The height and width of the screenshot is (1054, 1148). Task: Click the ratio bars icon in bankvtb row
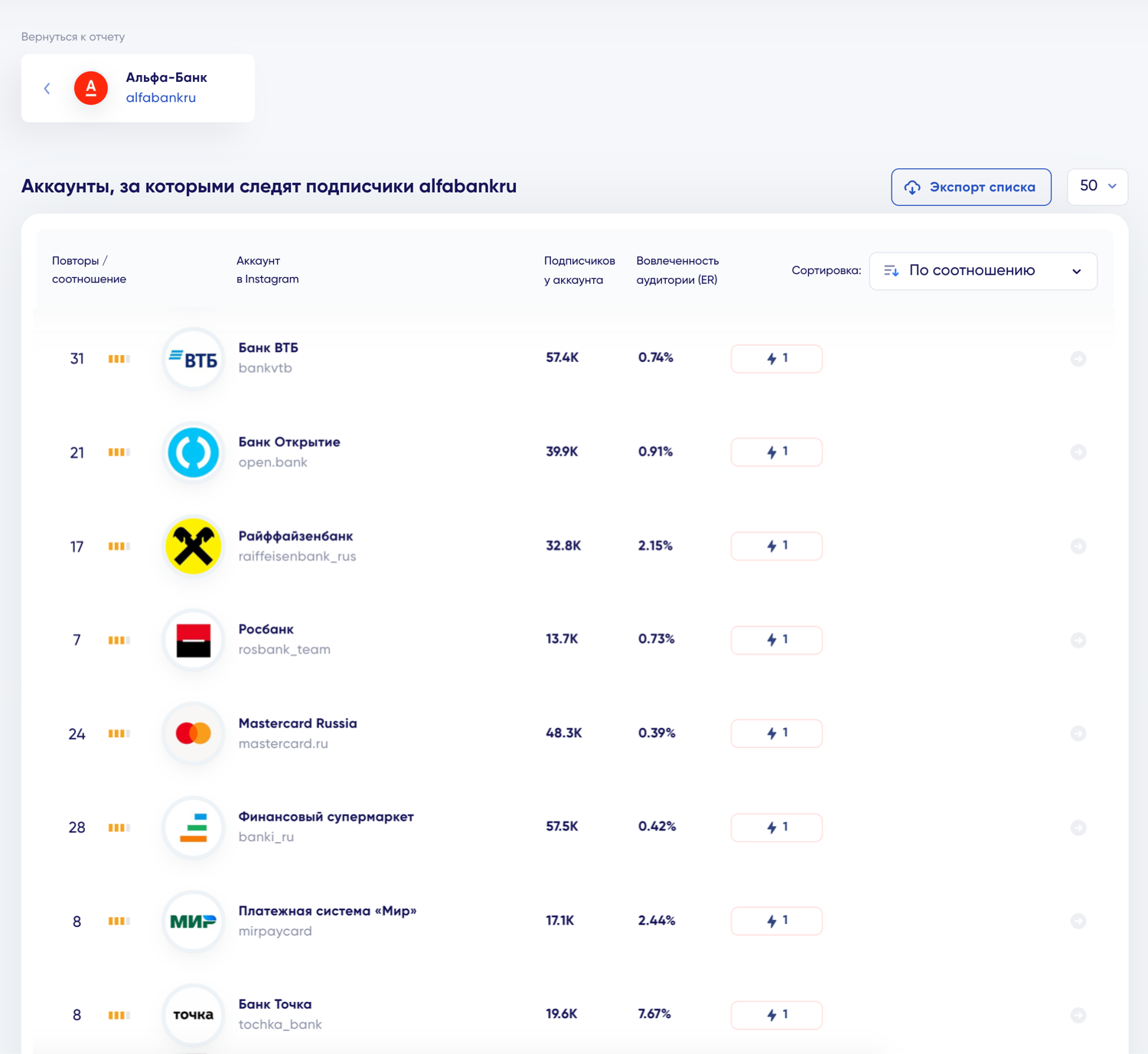click(x=119, y=359)
